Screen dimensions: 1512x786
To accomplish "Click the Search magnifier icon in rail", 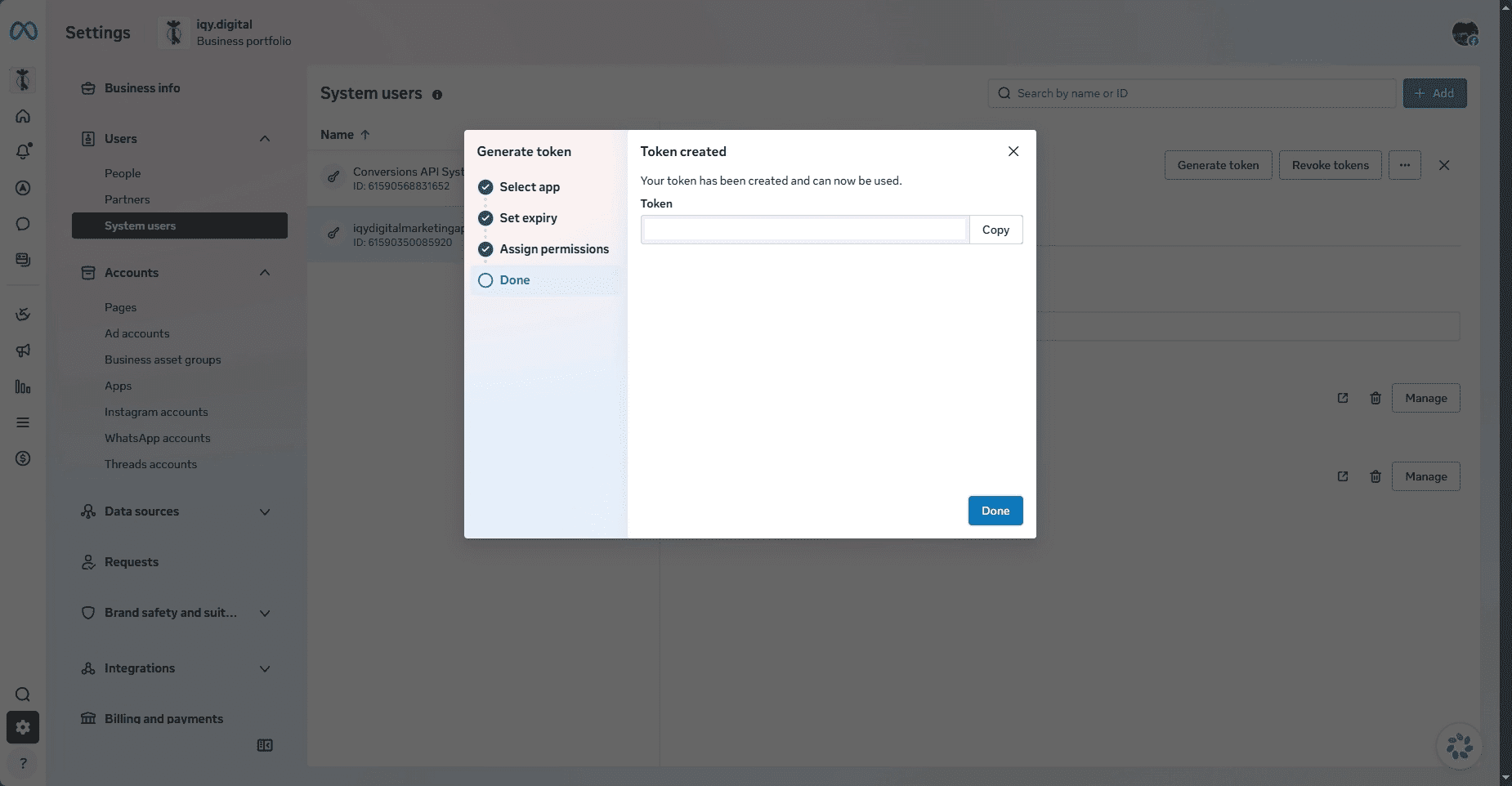I will click(x=23, y=694).
